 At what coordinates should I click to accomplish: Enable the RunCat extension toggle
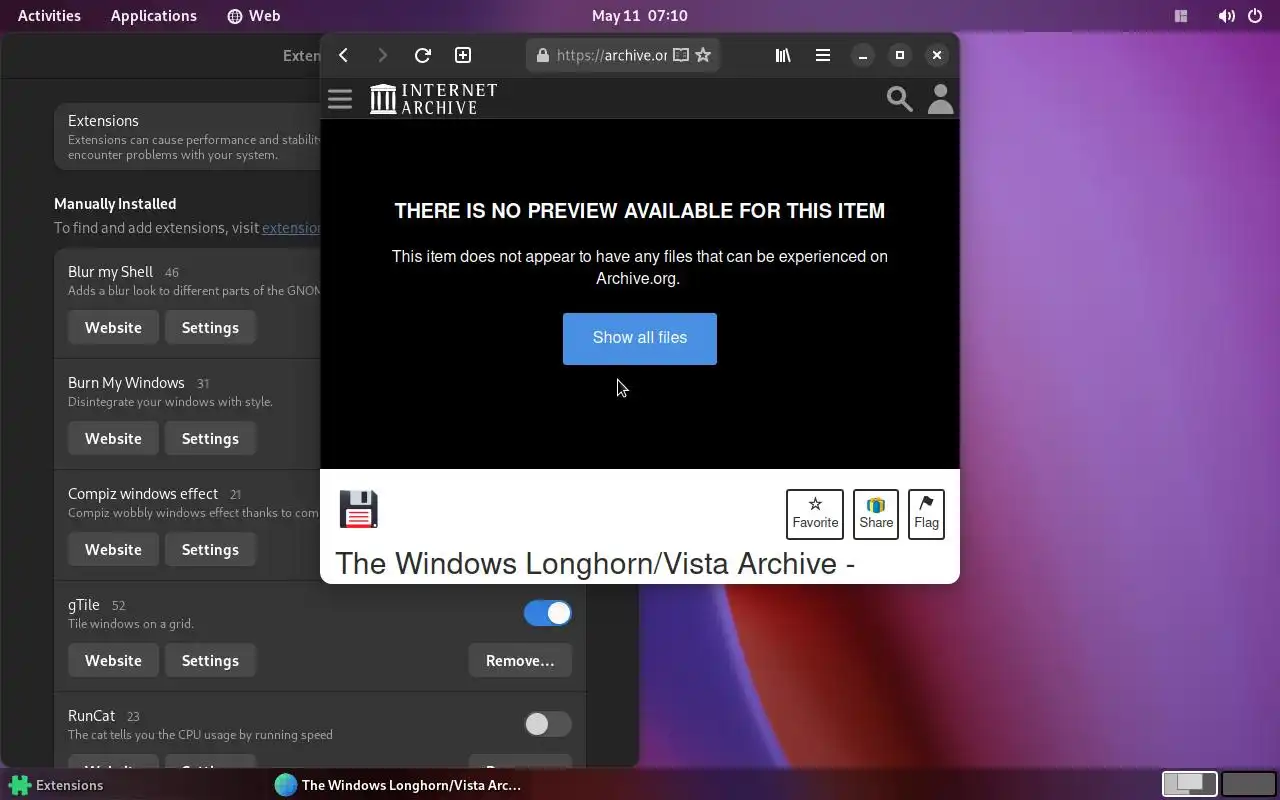pyautogui.click(x=548, y=724)
